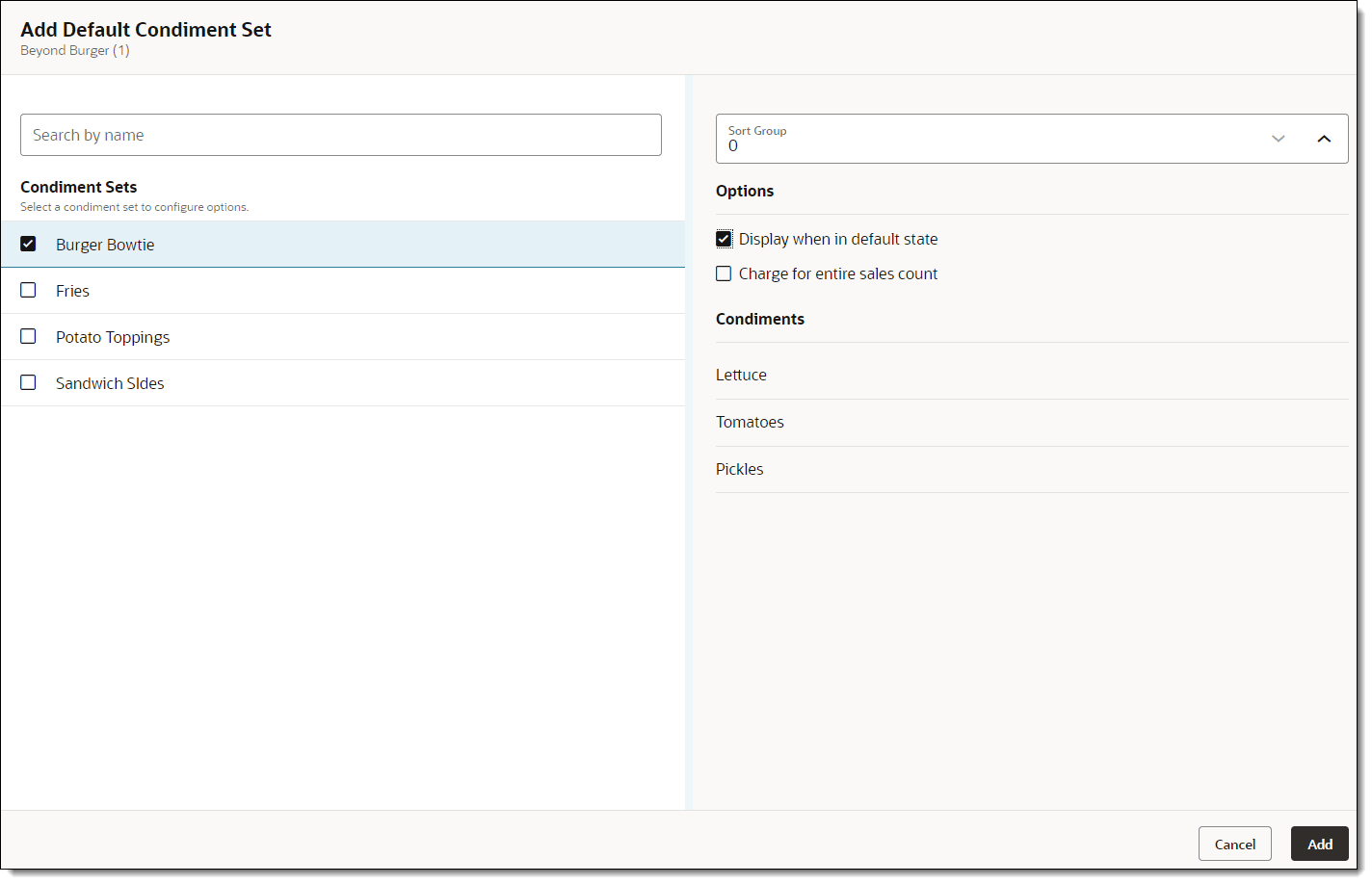Click the vertical splitter between panels
The width and height of the screenshot is (1372, 884).
coord(688,442)
